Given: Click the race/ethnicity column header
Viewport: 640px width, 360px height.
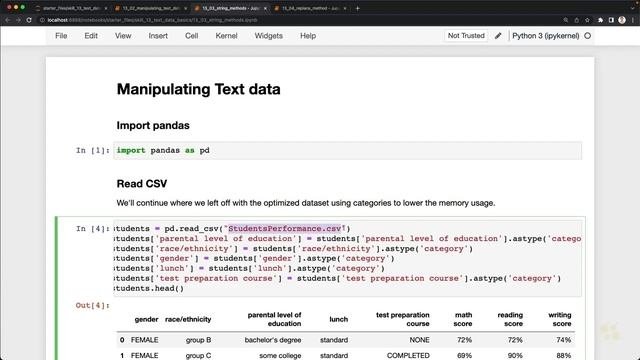Looking at the screenshot, I should [x=188, y=319].
